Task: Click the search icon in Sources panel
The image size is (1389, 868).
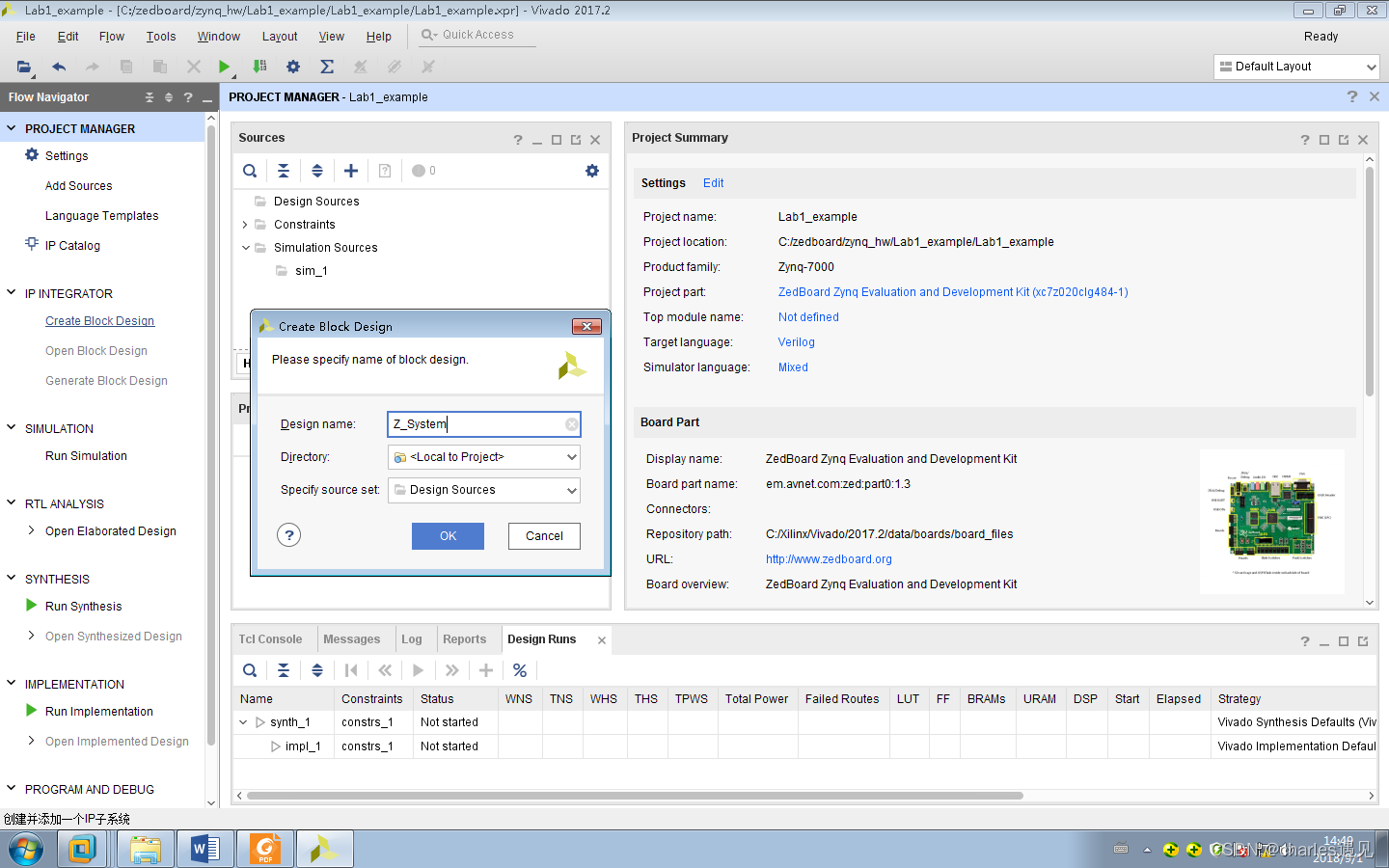Action: (250, 171)
